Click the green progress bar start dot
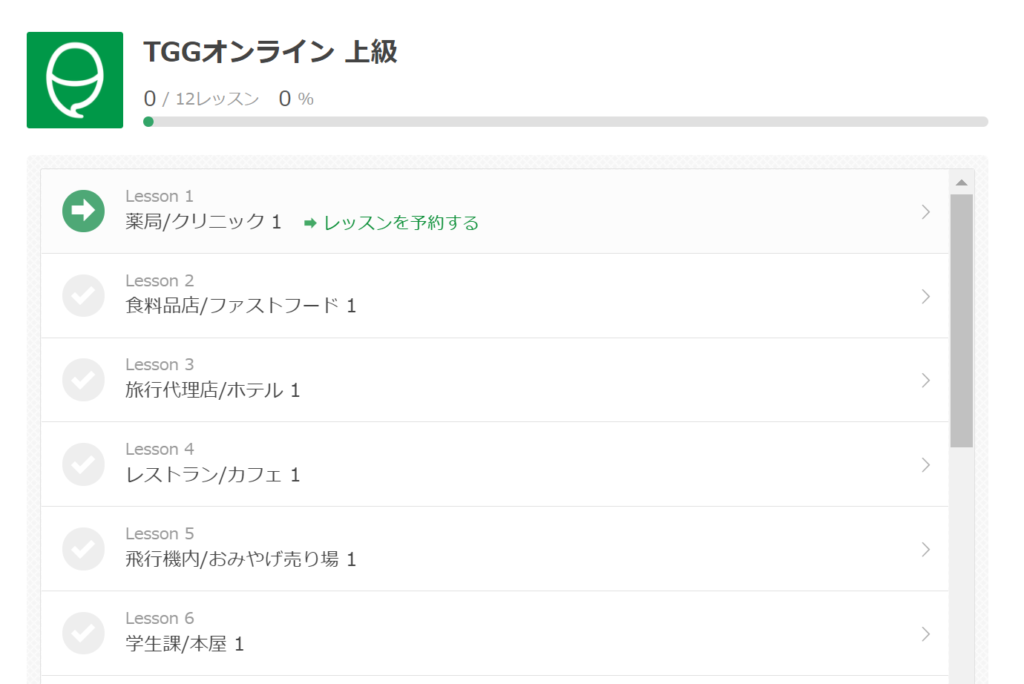Viewport: 1024px width, 684px height. coord(148,122)
